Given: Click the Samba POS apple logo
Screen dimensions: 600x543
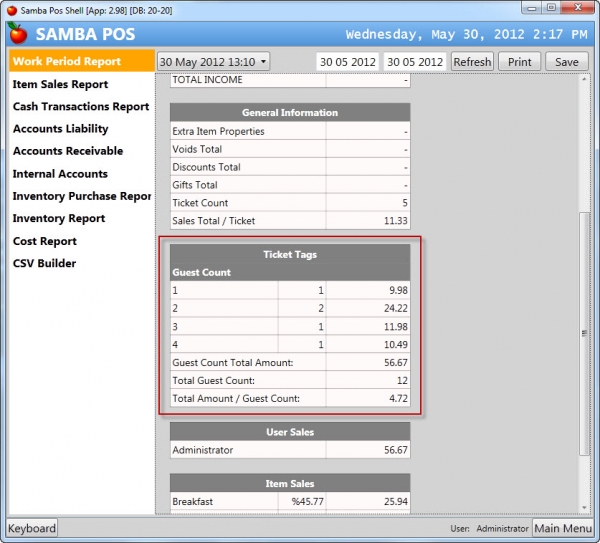Looking at the screenshot, I should coord(18,33).
